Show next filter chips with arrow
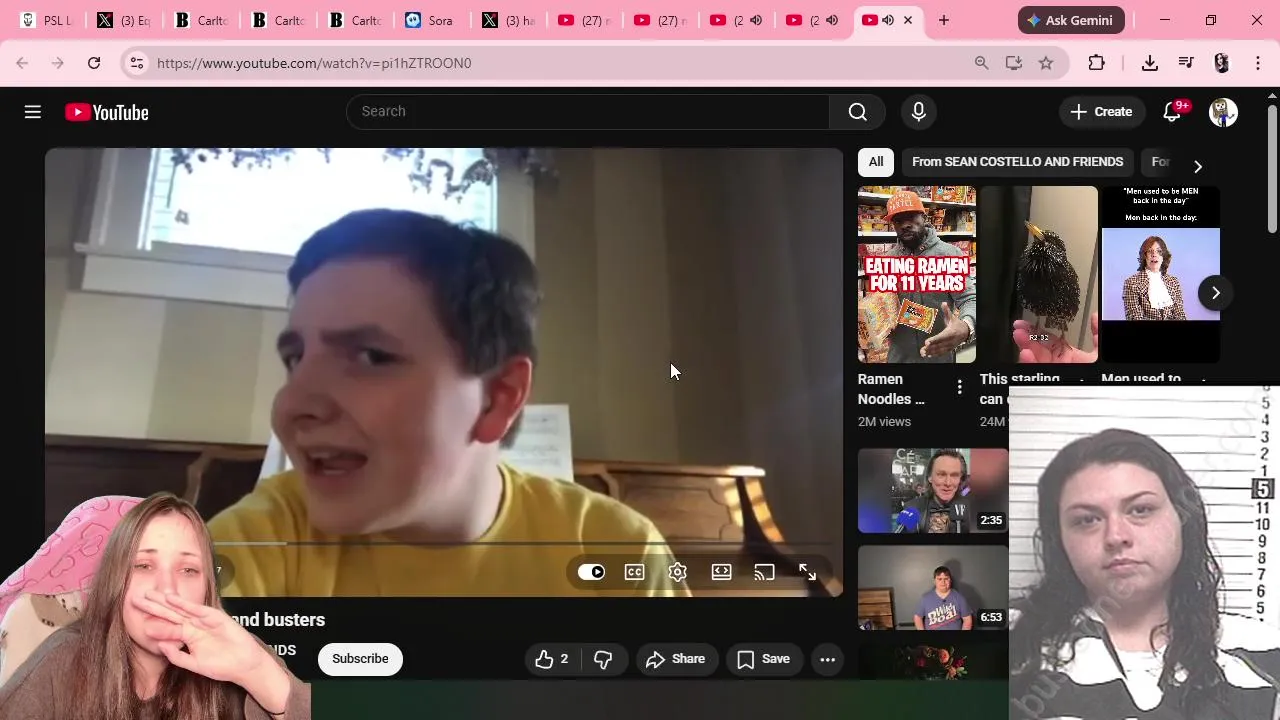The width and height of the screenshot is (1280, 720). 1197,166
